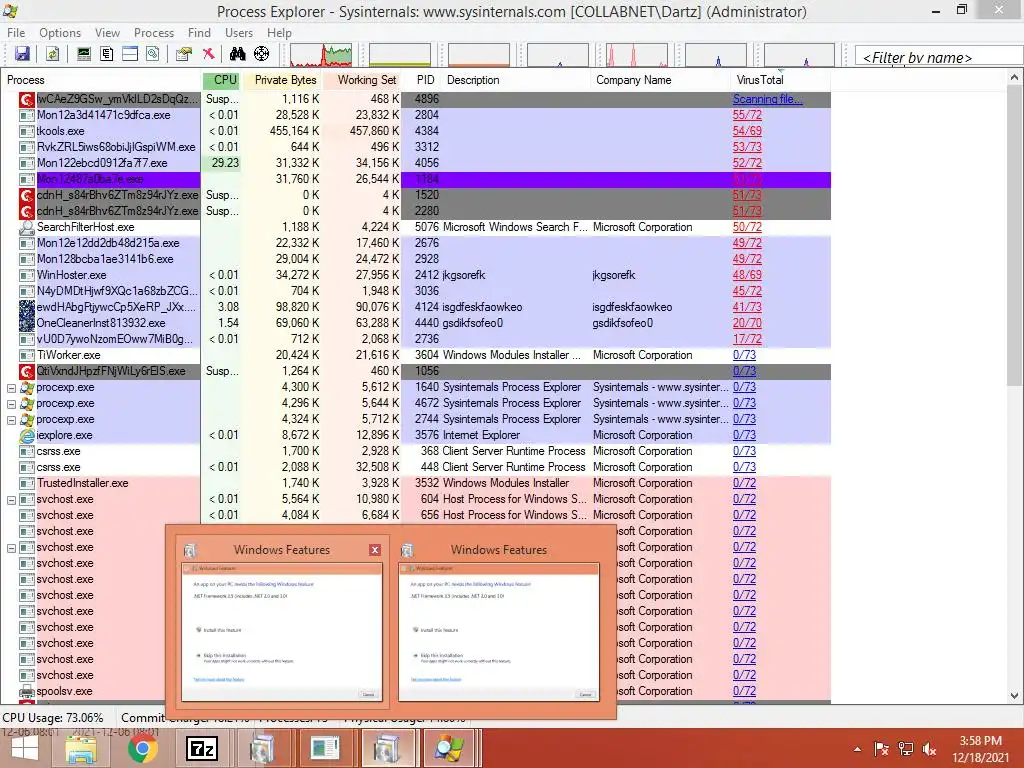Click the Filter by name input field
The width and height of the screenshot is (1024, 768).
click(938, 57)
